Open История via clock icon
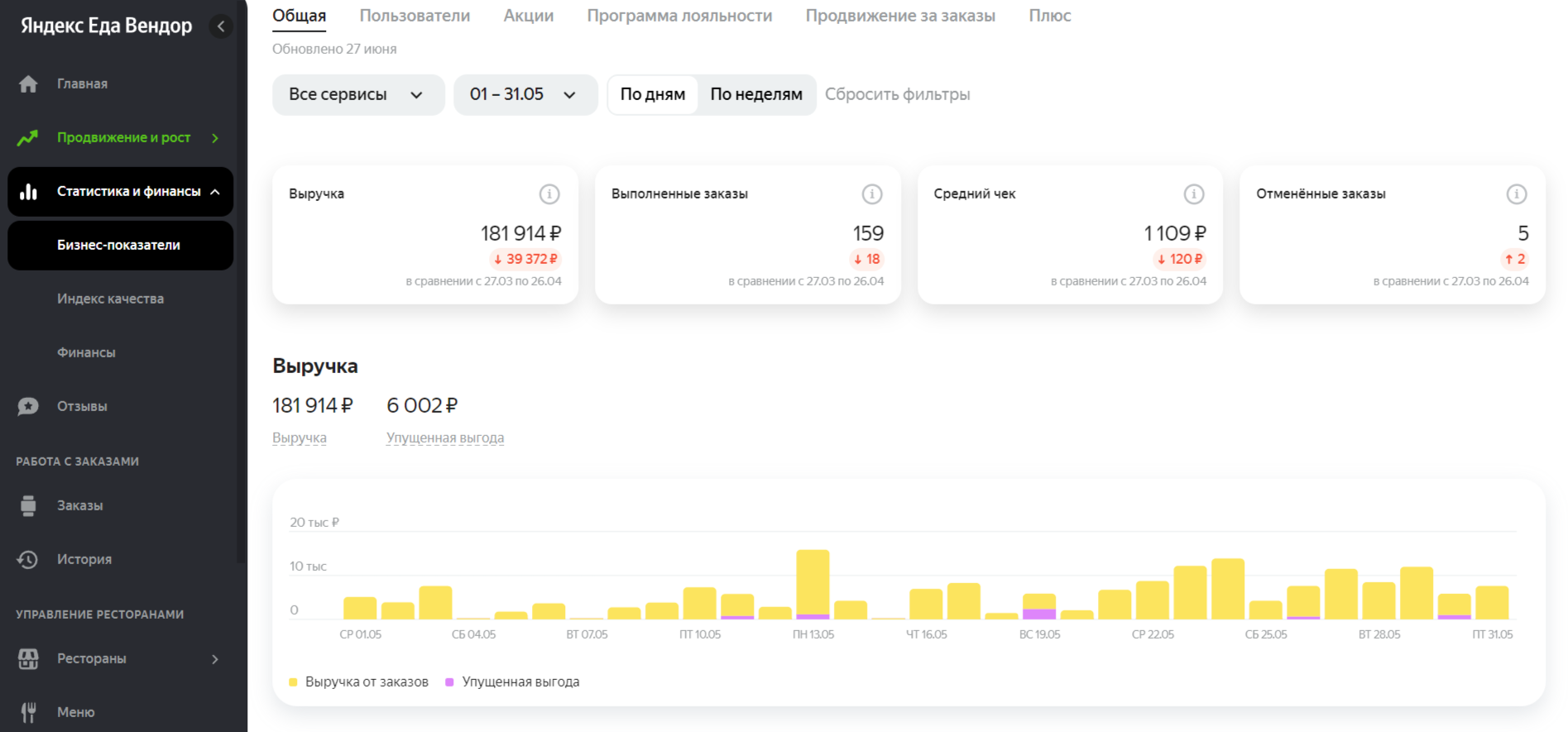The width and height of the screenshot is (1568, 732). click(28, 559)
